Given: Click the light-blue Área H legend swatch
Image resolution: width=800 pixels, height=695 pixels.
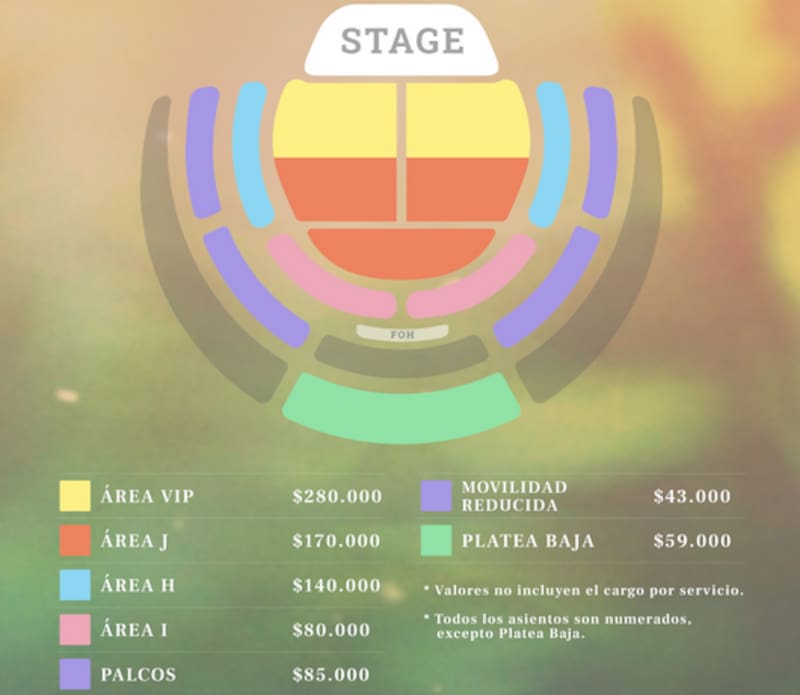Looking at the screenshot, I should [75, 585].
